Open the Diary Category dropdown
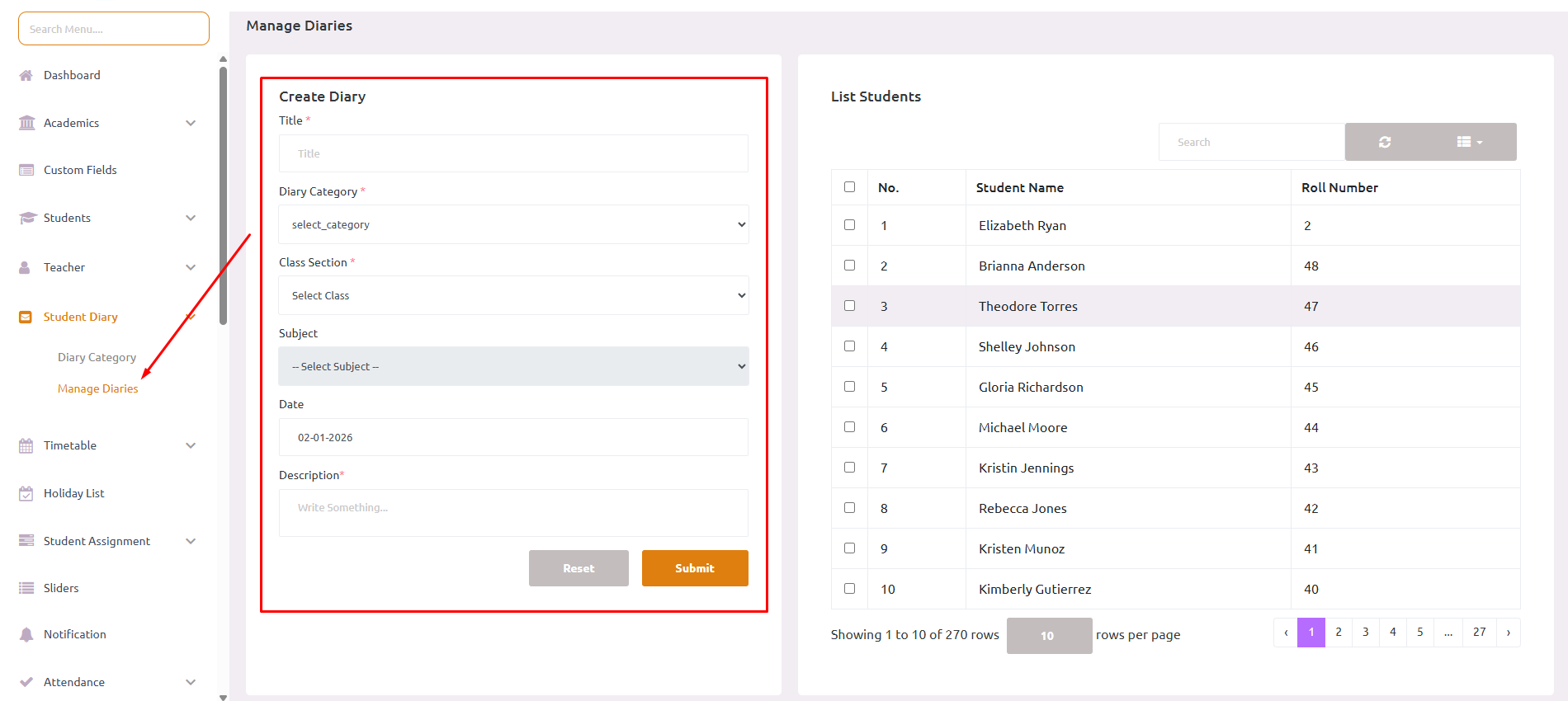Viewport: 1568px width, 701px height. click(x=513, y=224)
